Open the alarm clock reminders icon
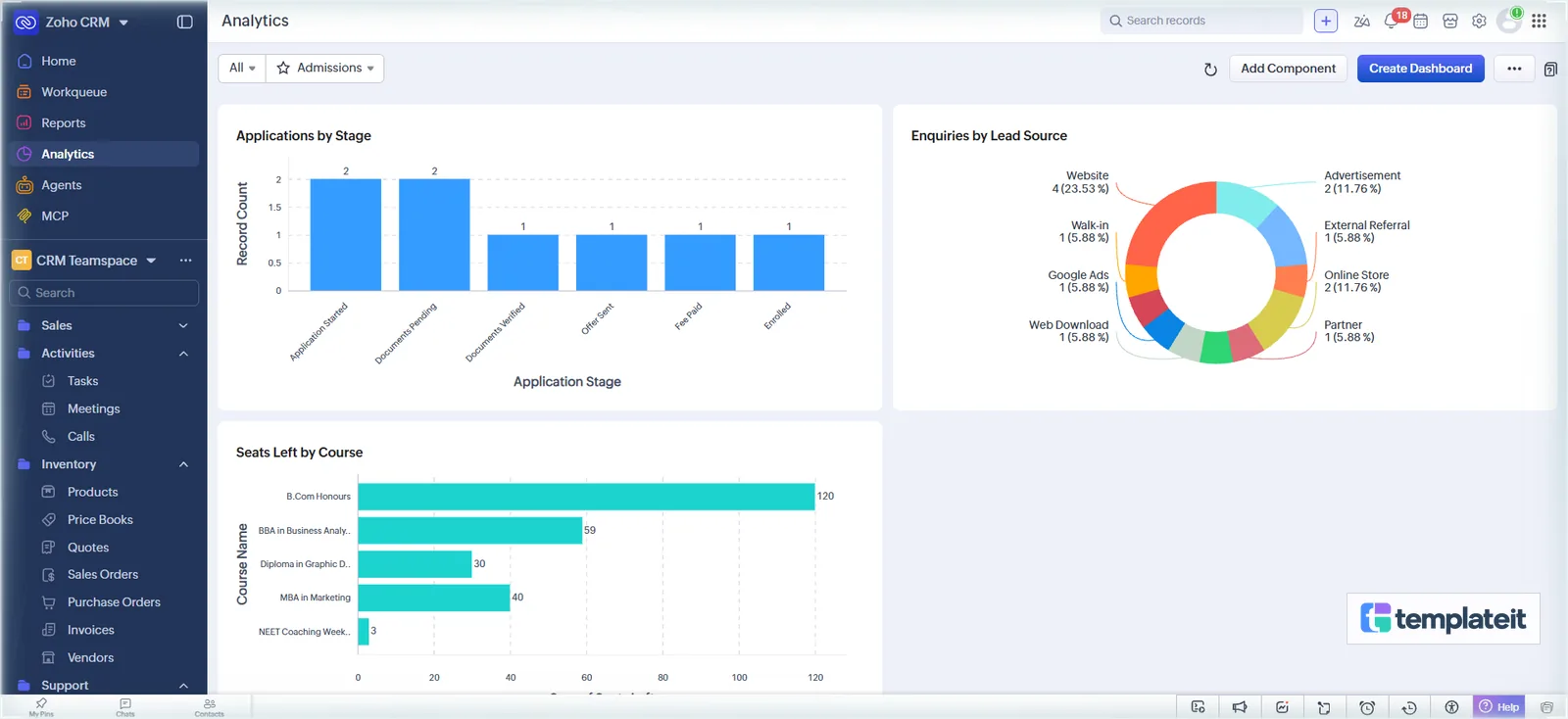 coord(1367,707)
